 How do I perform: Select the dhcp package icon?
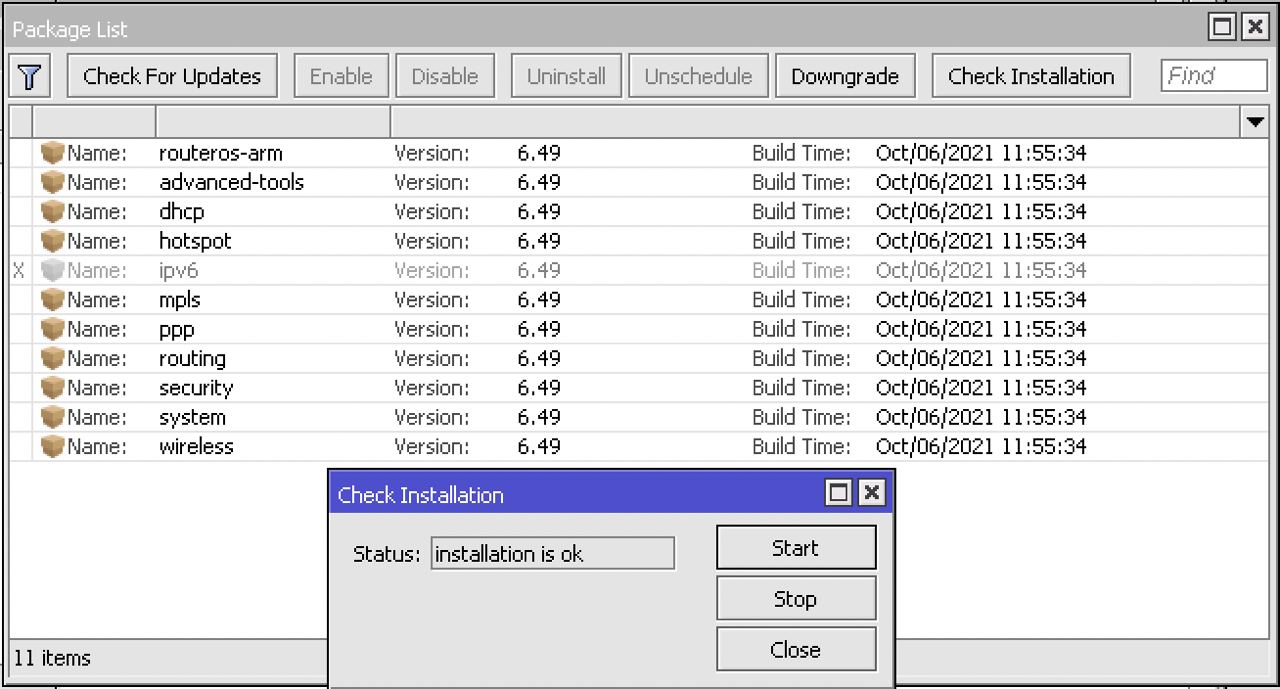point(52,212)
